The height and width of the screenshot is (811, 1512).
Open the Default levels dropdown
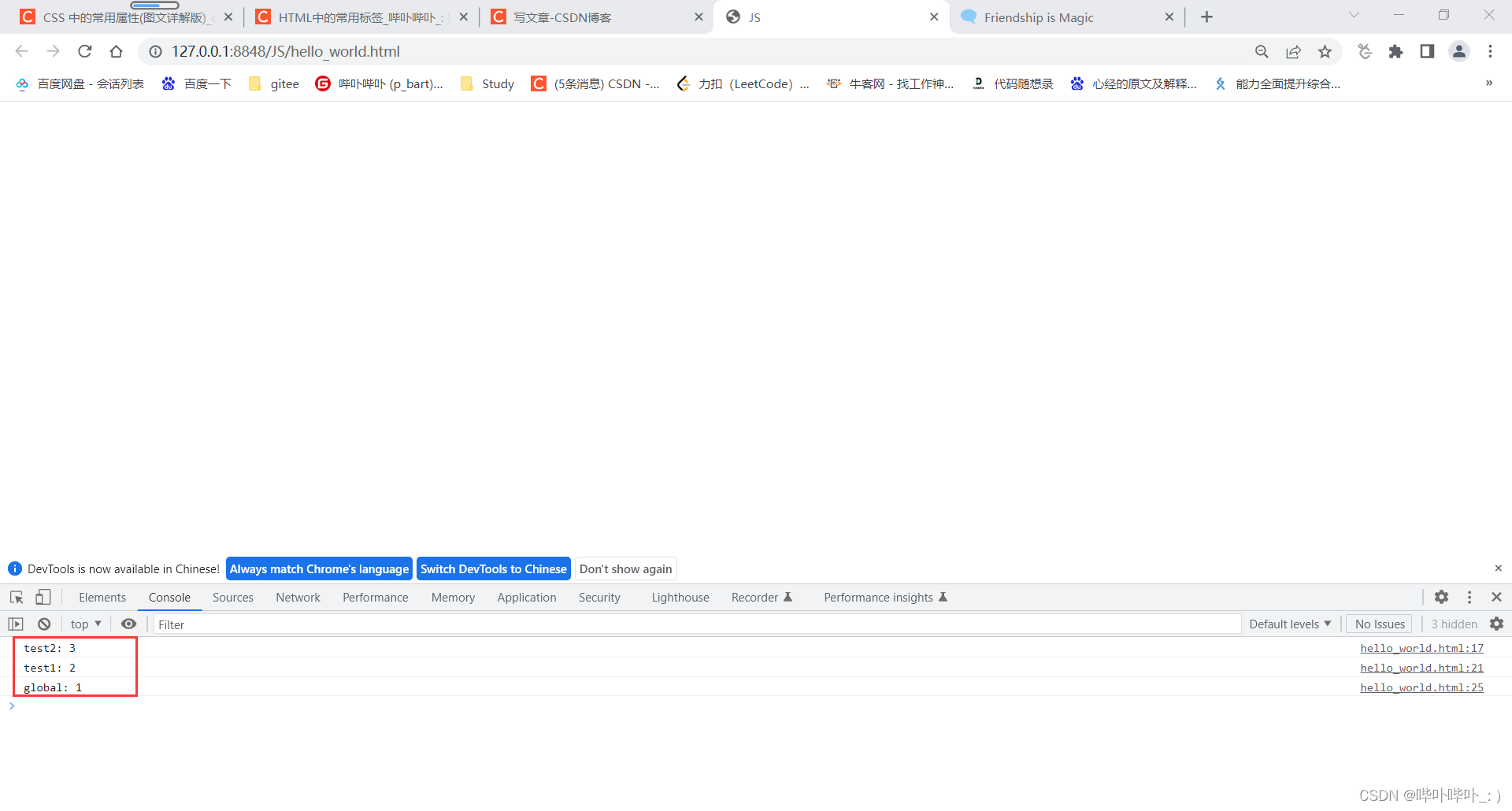[1290, 624]
